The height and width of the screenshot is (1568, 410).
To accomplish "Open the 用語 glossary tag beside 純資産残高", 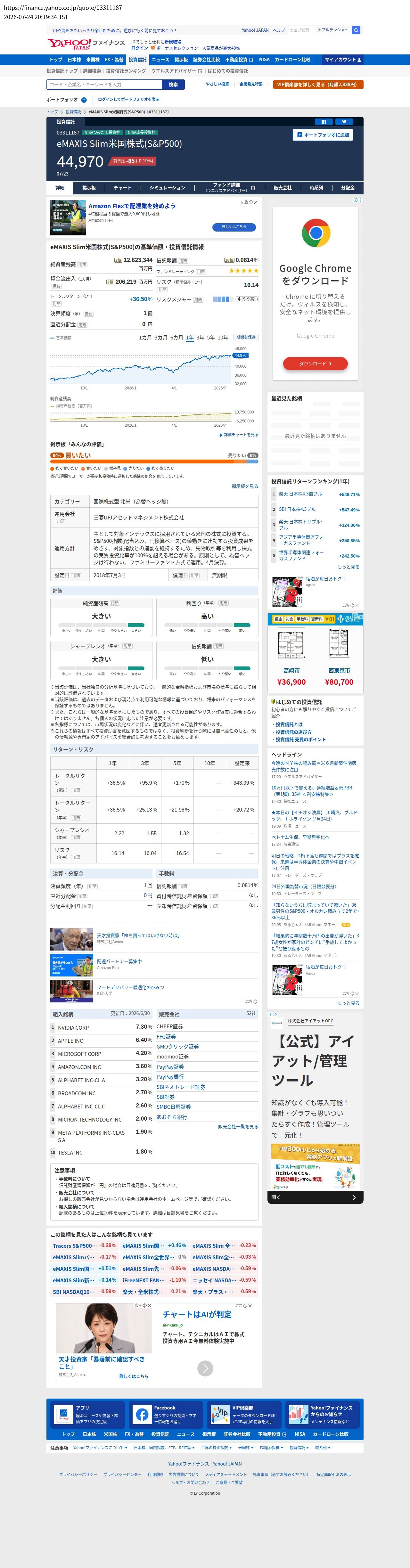I will click(x=82, y=265).
